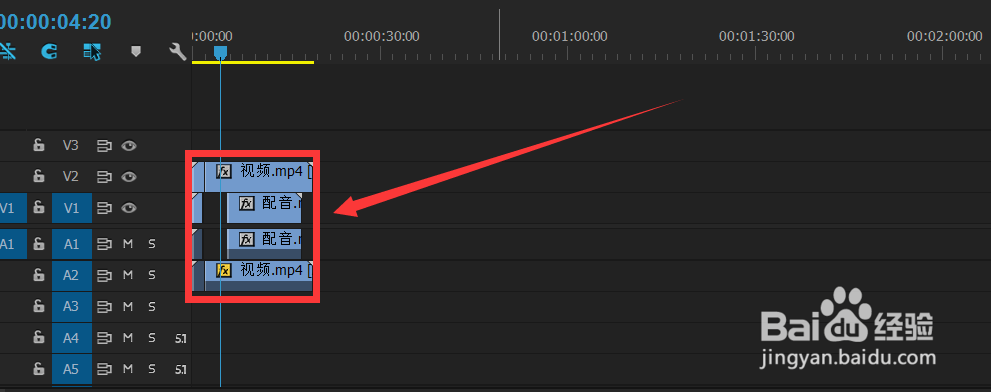The image size is (991, 392).
Task: Toggle Linked Selection button
Action: (x=92, y=51)
